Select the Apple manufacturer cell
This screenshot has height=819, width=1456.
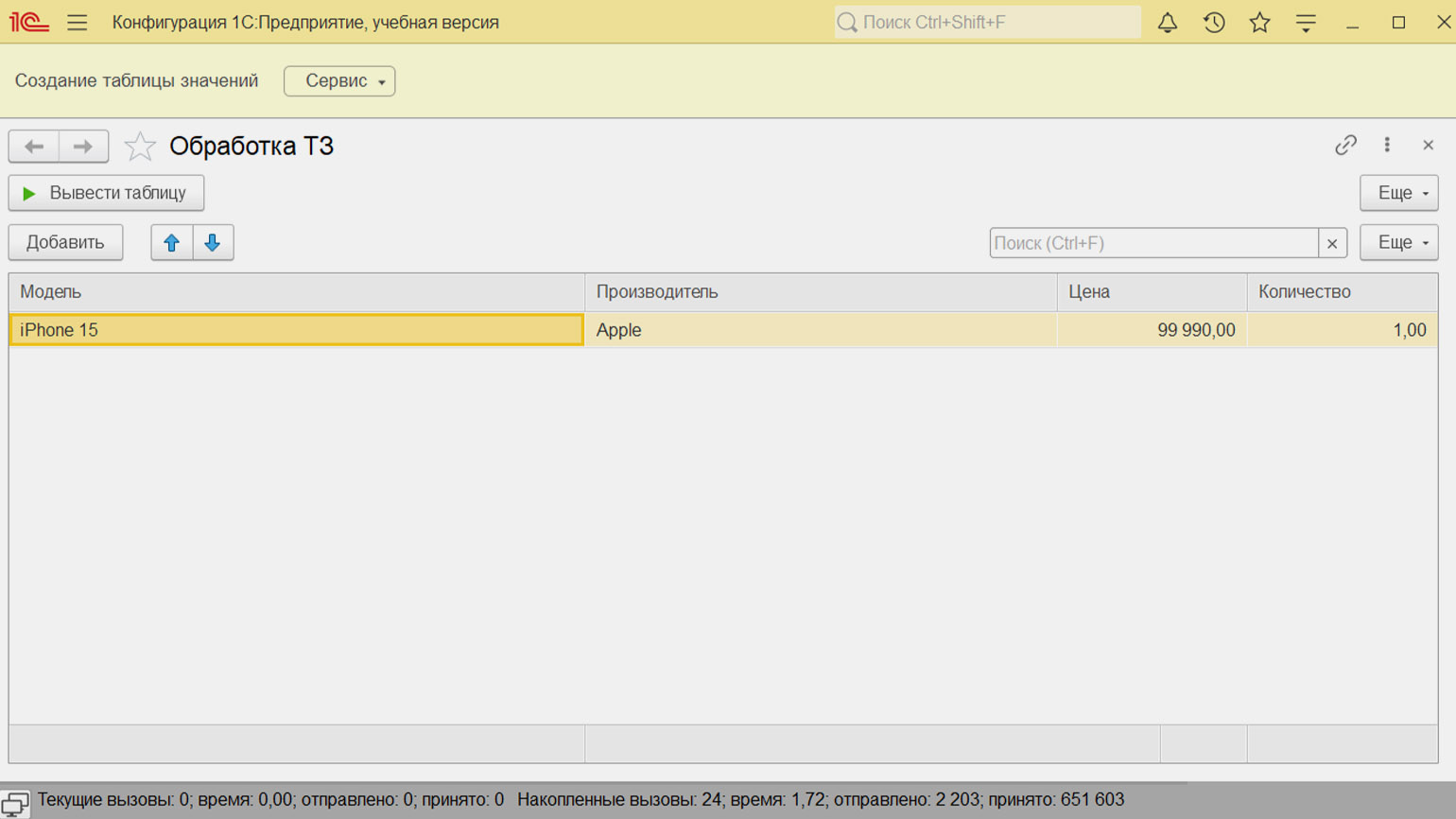pos(821,330)
